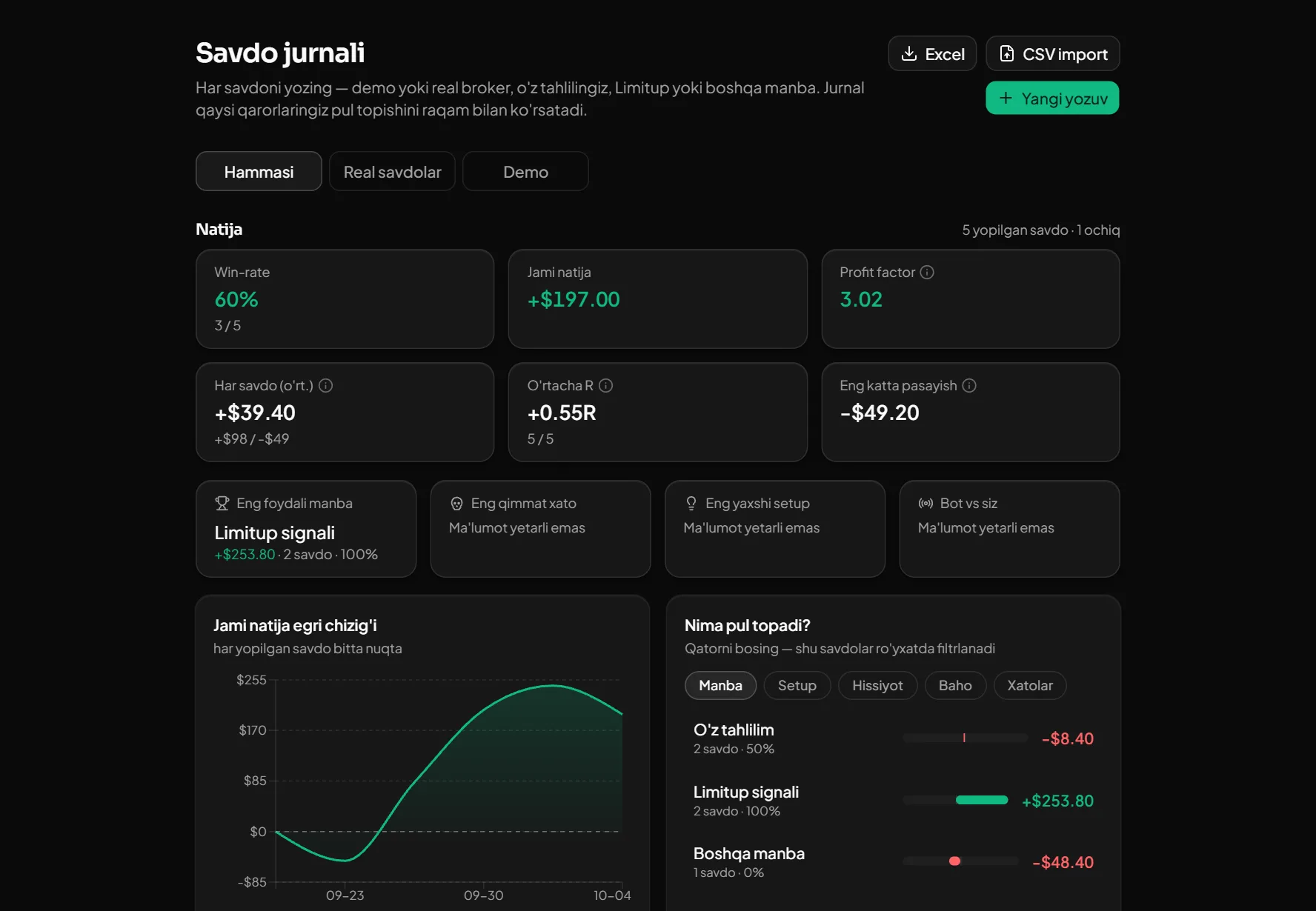Click the -$8.40 result for O'z tahlilim
Viewport: 1316px width, 911px height.
point(1068,738)
